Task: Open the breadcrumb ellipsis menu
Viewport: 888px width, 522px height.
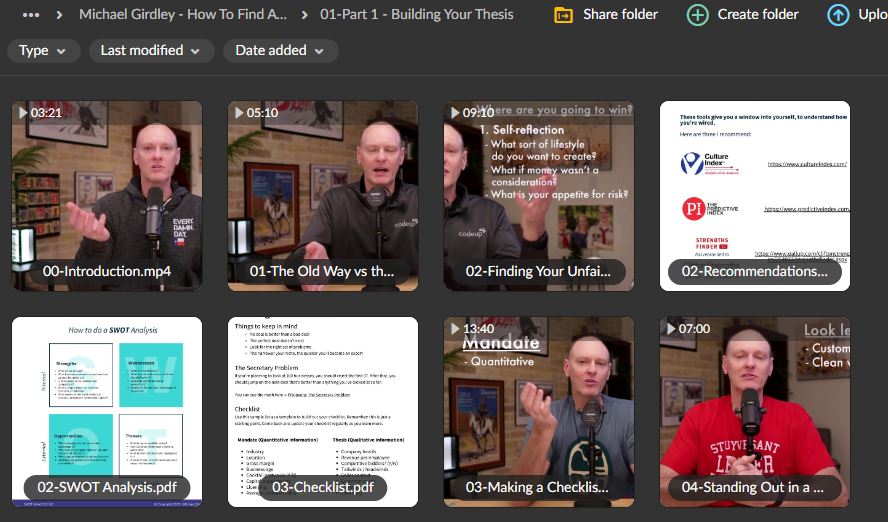Action: (x=31, y=15)
